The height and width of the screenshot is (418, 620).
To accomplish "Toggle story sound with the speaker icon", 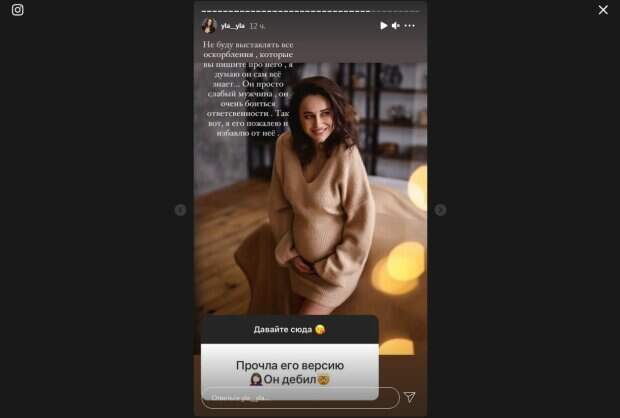I will coord(396,26).
